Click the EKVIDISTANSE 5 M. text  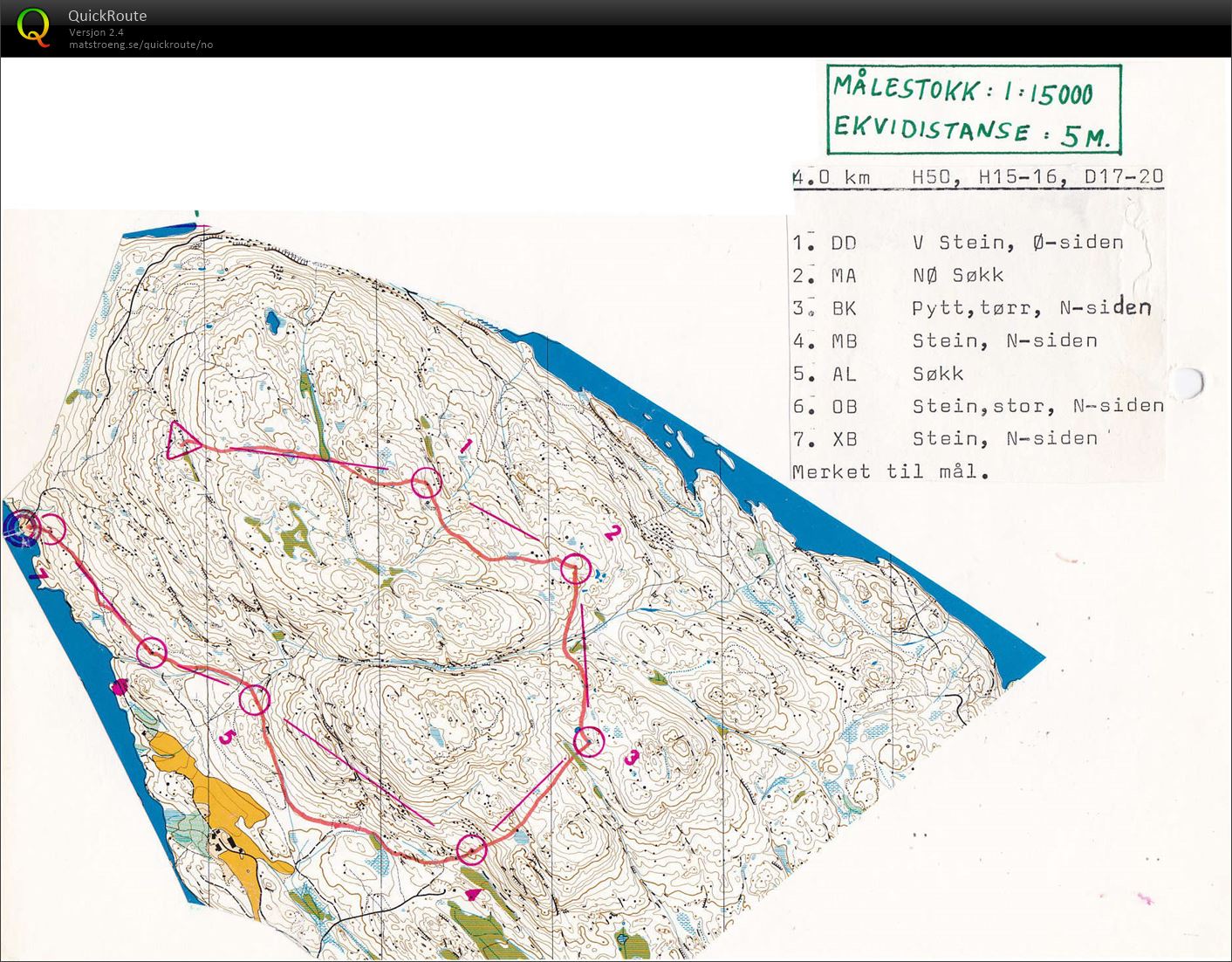point(972,132)
